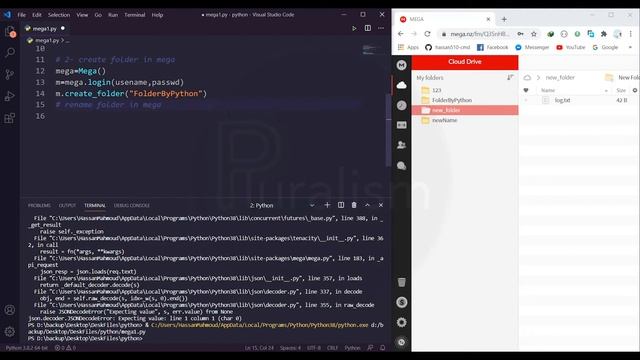Bookmark this page with the star icon
The width and height of the screenshot is (640, 360).
coord(533,34)
